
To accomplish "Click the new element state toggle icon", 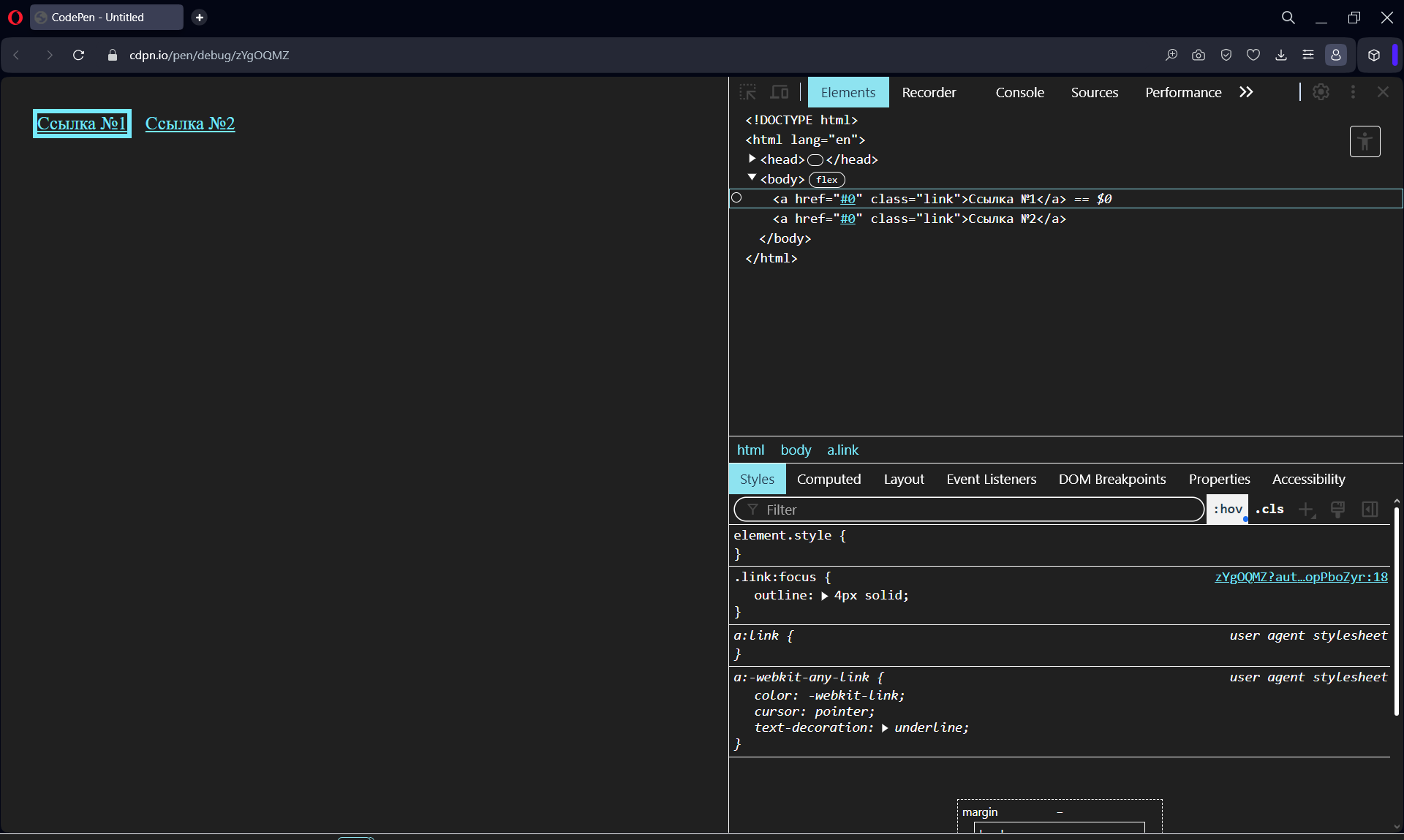I will pyautogui.click(x=1227, y=510).
